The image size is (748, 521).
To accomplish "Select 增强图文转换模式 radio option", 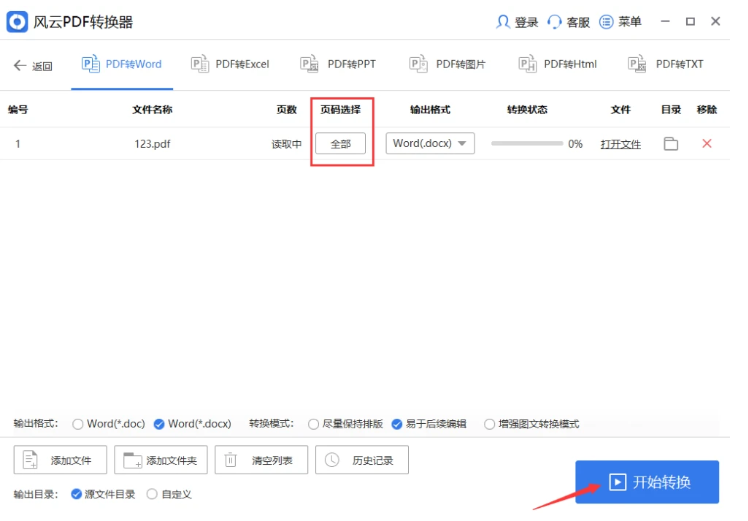I will tap(490, 424).
